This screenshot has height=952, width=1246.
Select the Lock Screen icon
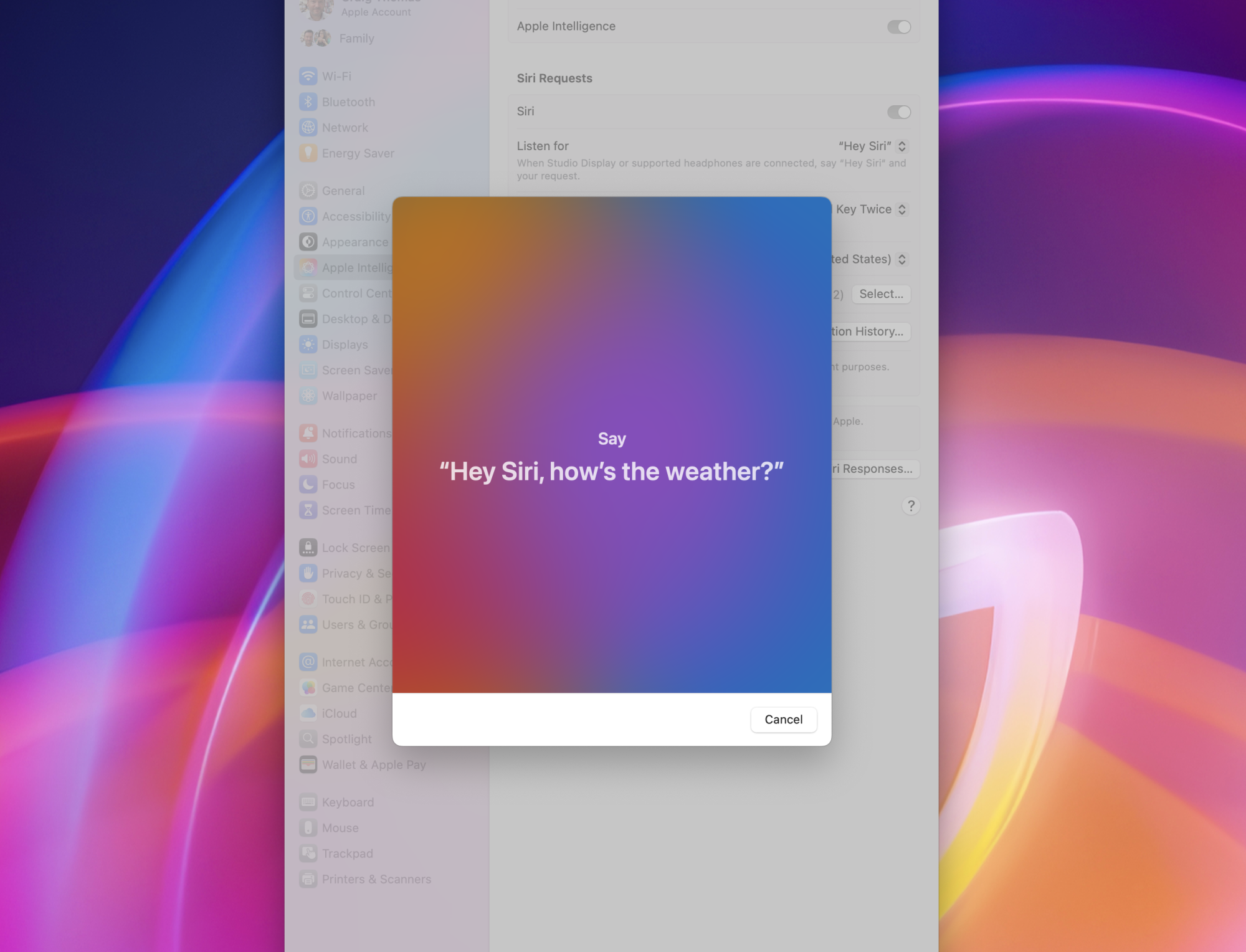(x=308, y=548)
